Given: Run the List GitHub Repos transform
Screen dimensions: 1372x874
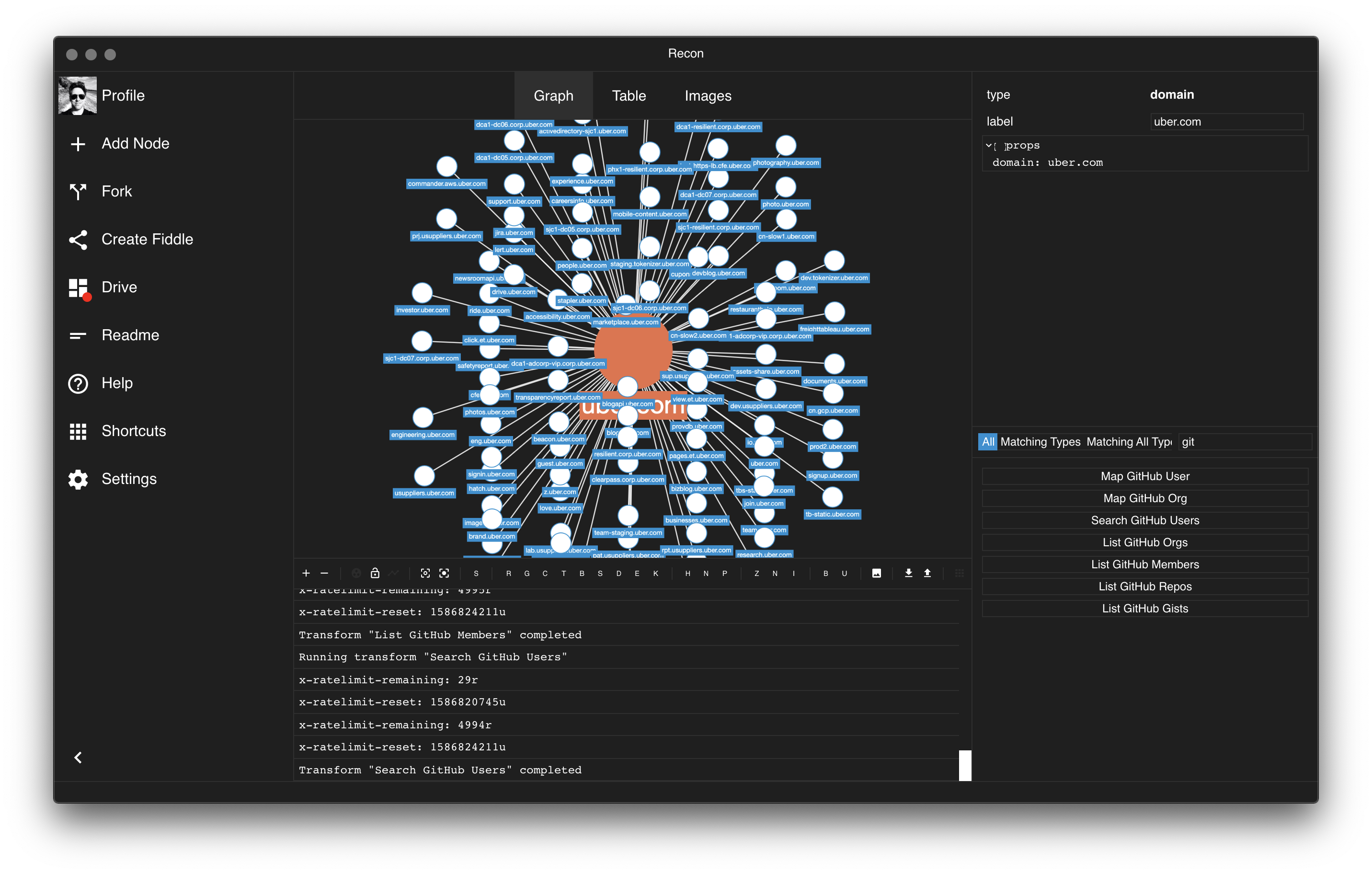Looking at the screenshot, I should coord(1144,587).
